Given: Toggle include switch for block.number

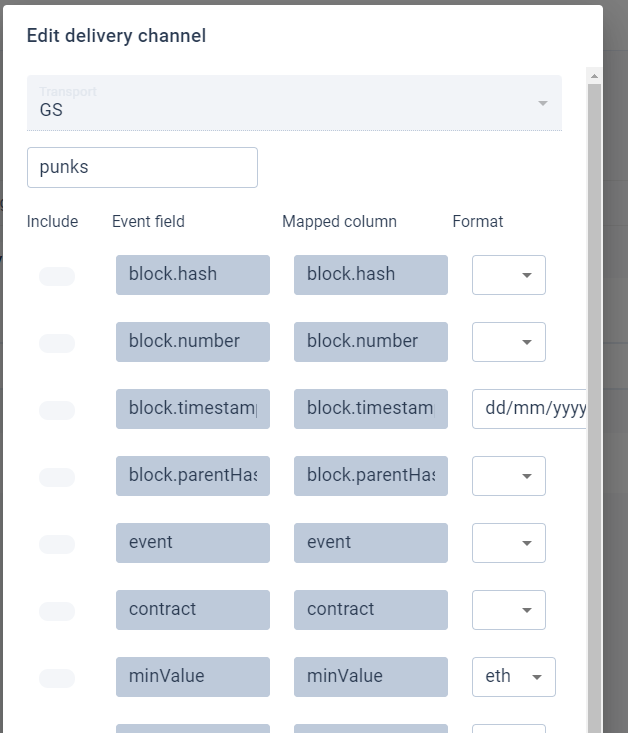Looking at the screenshot, I should pos(57,343).
